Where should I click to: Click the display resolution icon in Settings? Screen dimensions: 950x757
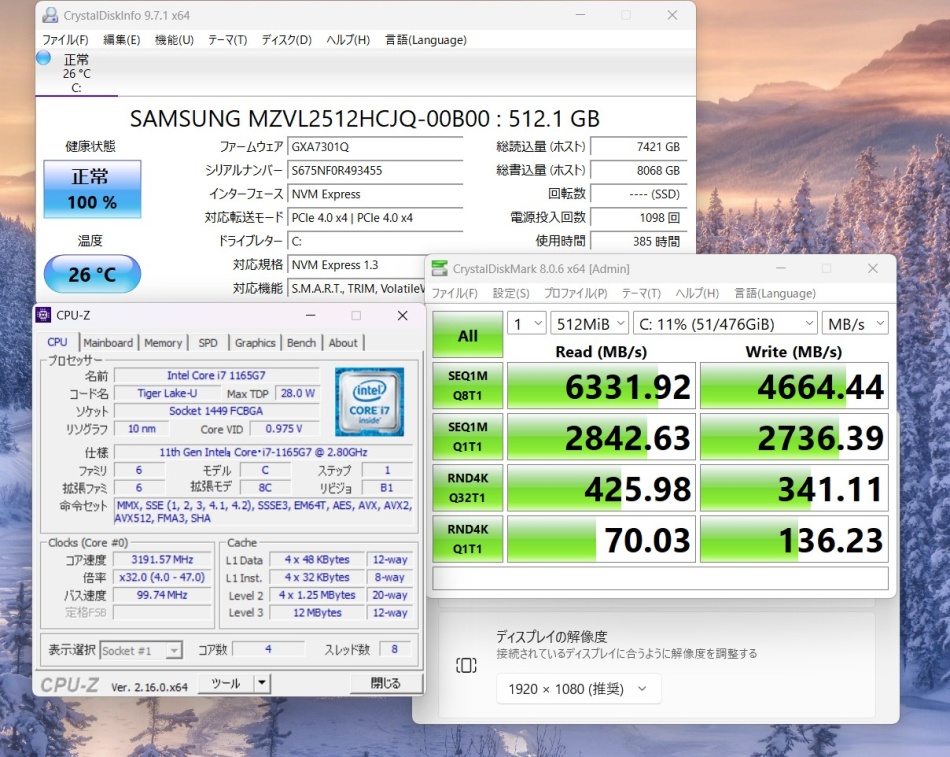[x=466, y=665]
